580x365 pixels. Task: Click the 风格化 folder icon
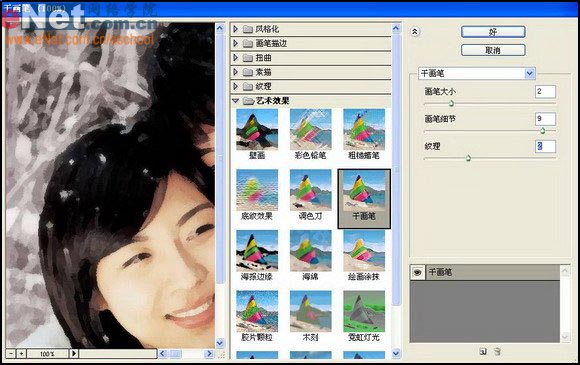point(248,29)
